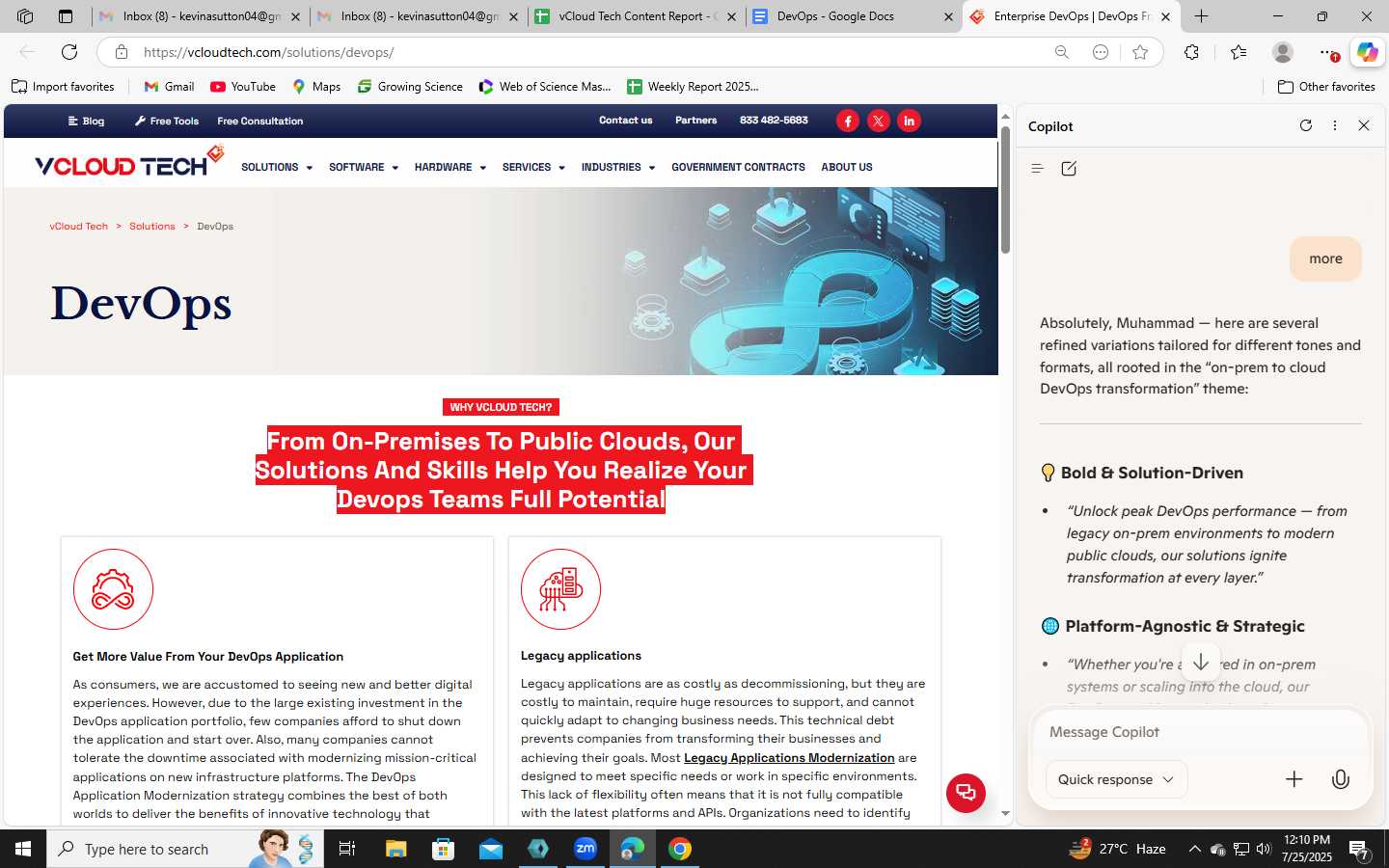The image size is (1389, 868).
Task: Open Government Contracts menu item
Action: (x=738, y=167)
